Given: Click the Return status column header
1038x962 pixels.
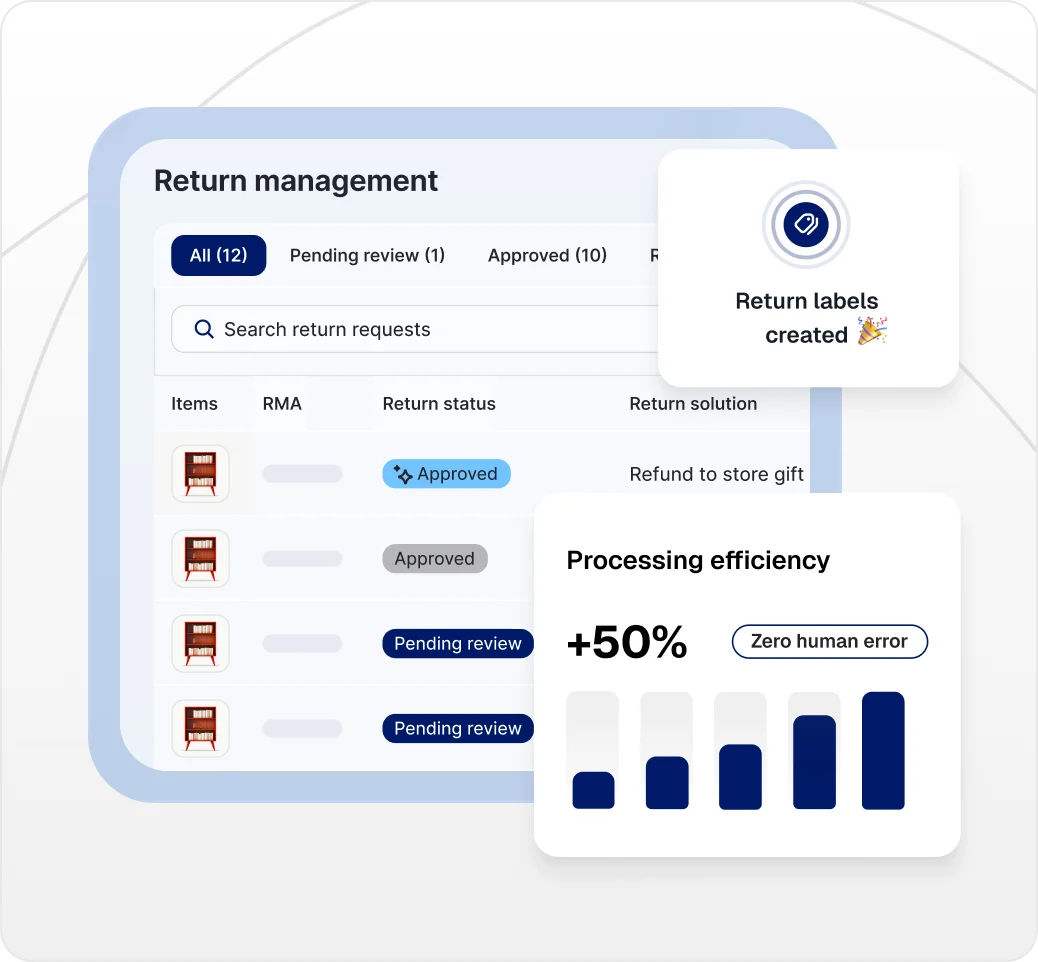Looking at the screenshot, I should coord(439,404).
